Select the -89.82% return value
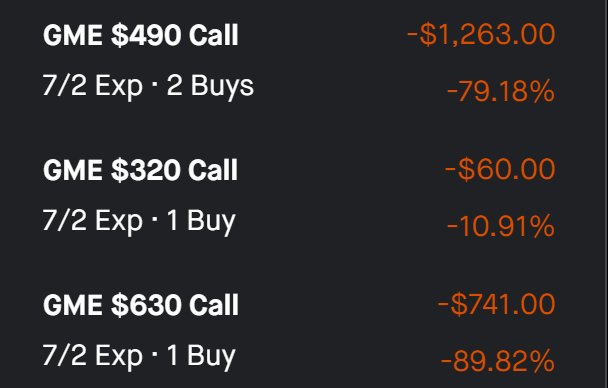The width and height of the screenshot is (608, 388). click(x=497, y=361)
